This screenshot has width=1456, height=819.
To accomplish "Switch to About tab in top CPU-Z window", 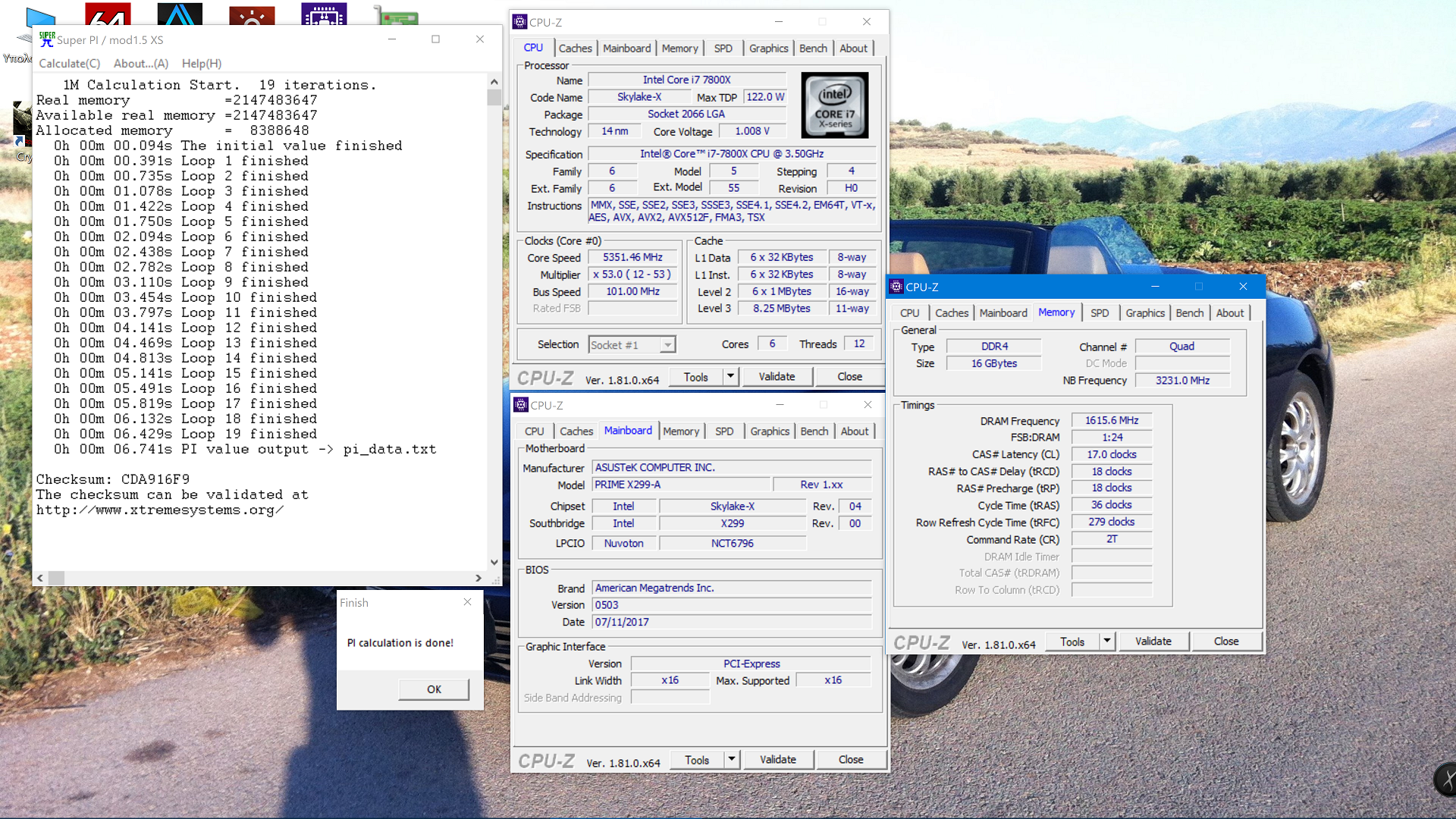I will 853,48.
